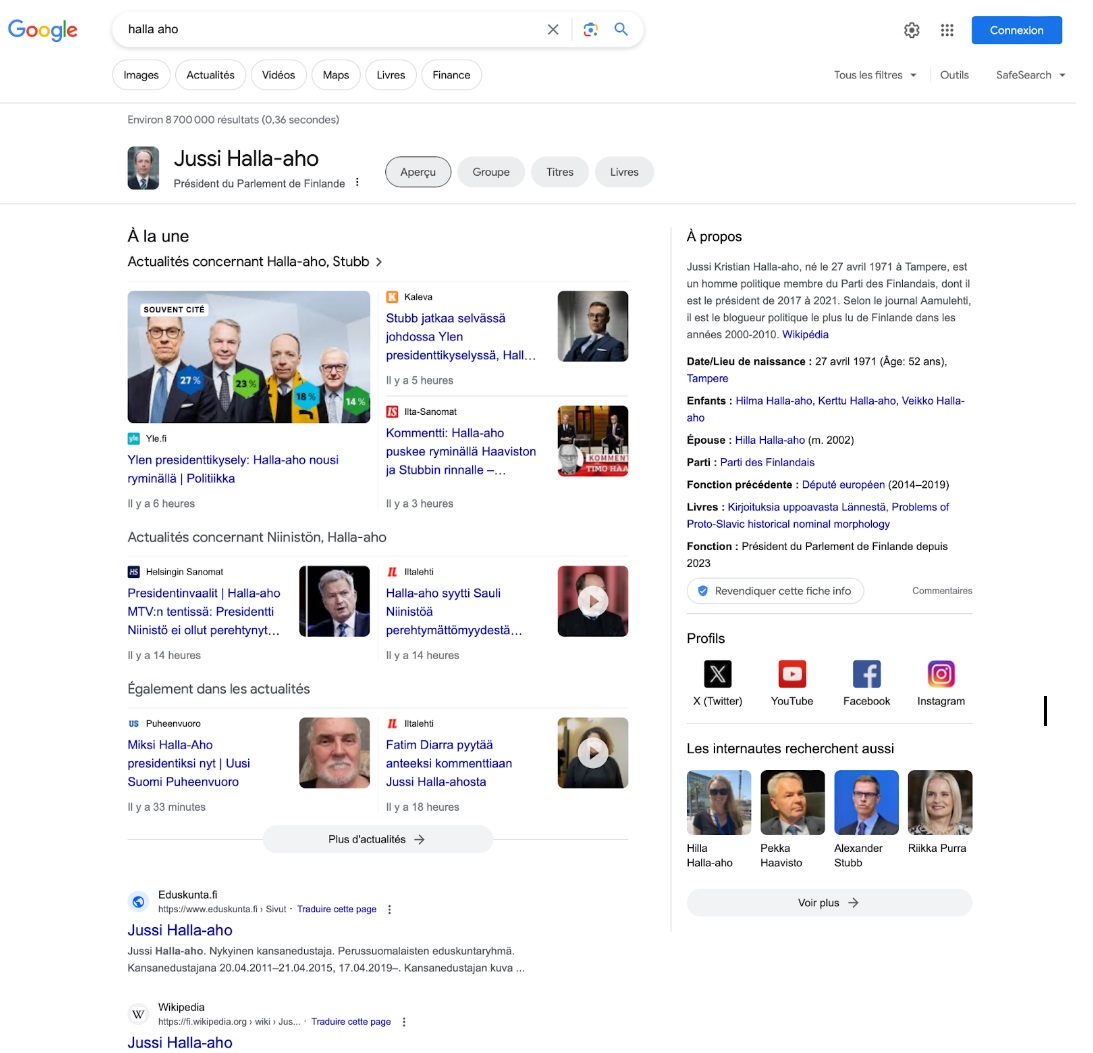Expand Actualités concernant Halla-aho, Stubb chevron
This screenshot has height=1053, width=1093.
379,262
